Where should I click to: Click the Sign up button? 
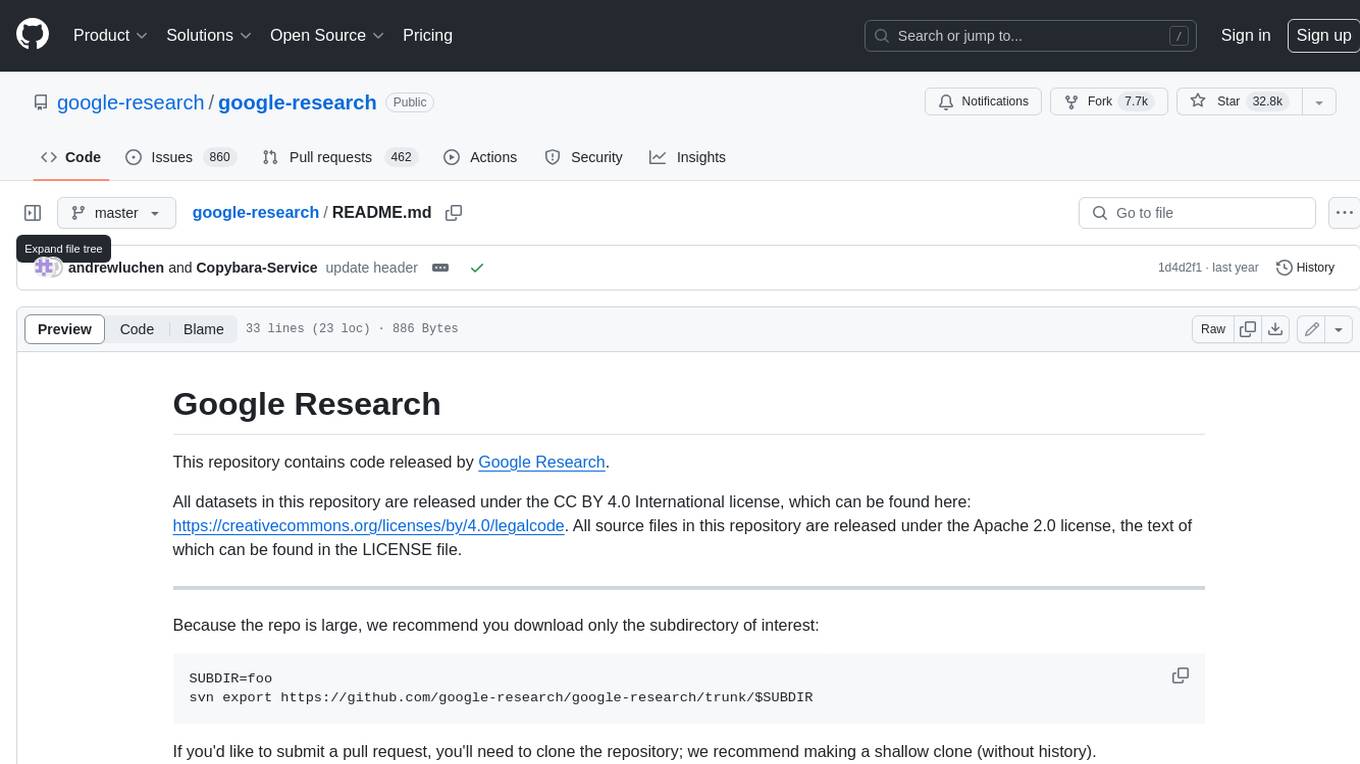coord(1323,35)
